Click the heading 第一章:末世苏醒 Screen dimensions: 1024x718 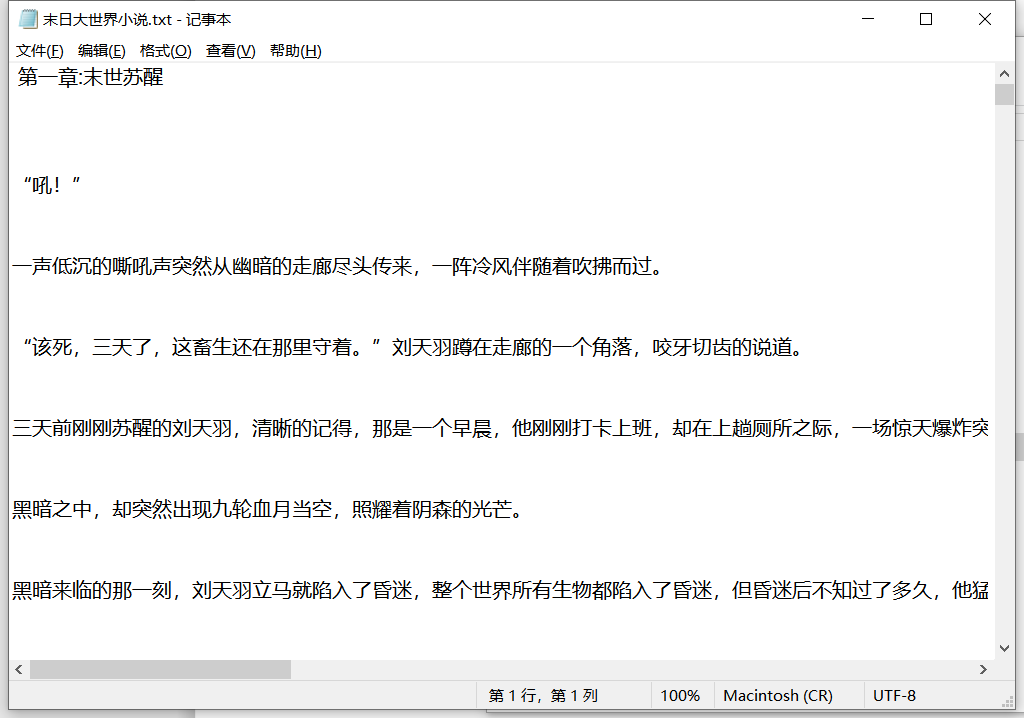tap(90, 77)
